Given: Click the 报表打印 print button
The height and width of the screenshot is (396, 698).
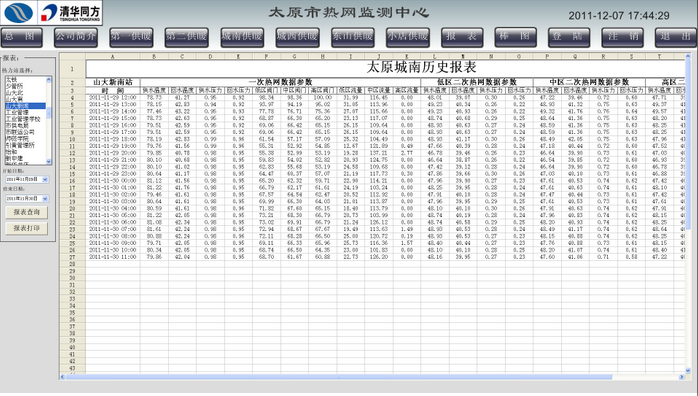Looking at the screenshot, I should click(27, 228).
